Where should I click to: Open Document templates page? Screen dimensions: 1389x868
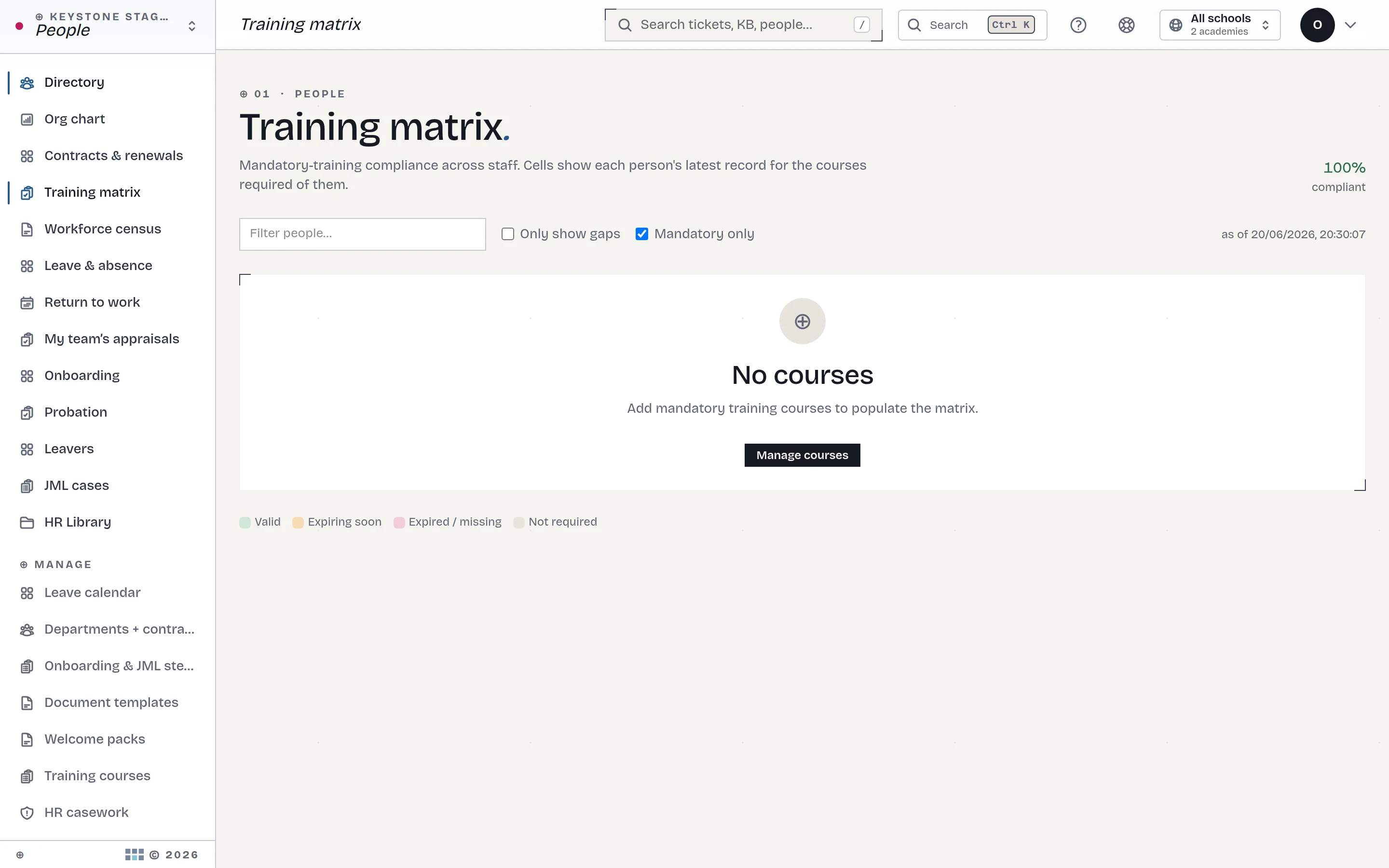tap(111, 703)
